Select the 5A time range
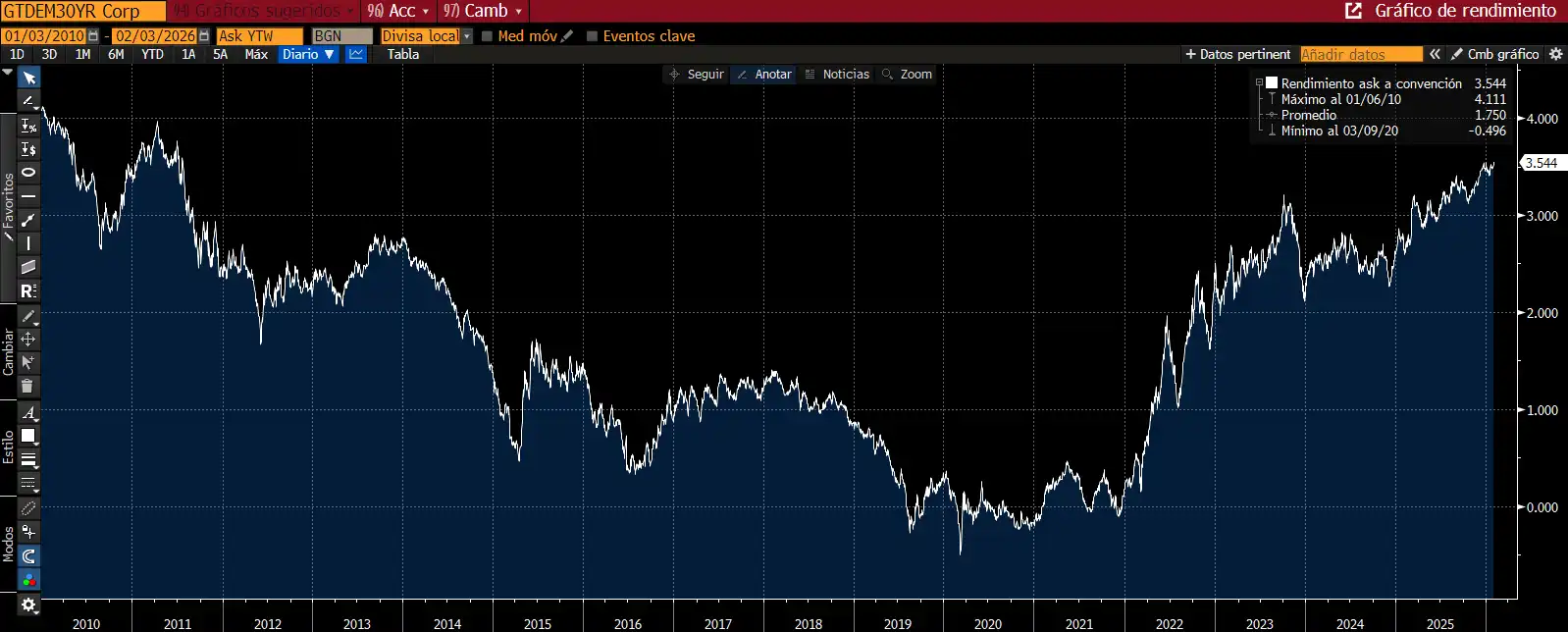 click(x=220, y=55)
